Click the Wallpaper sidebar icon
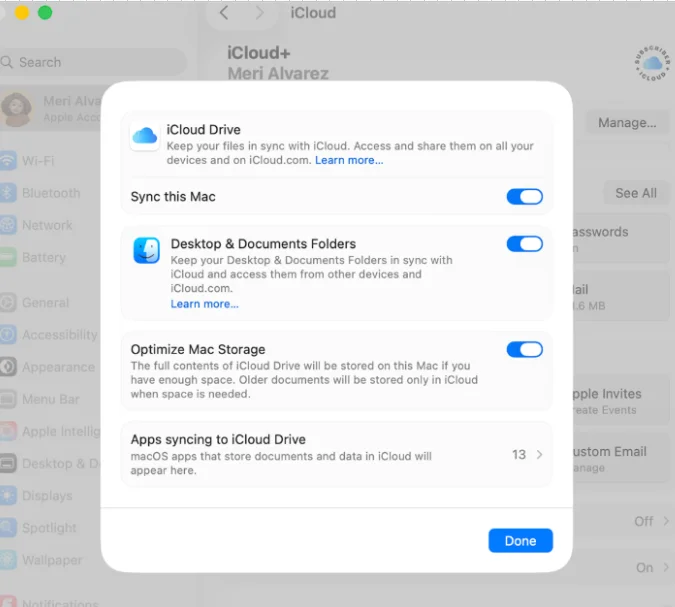Viewport: 675px width, 607px height. click(x=8, y=560)
